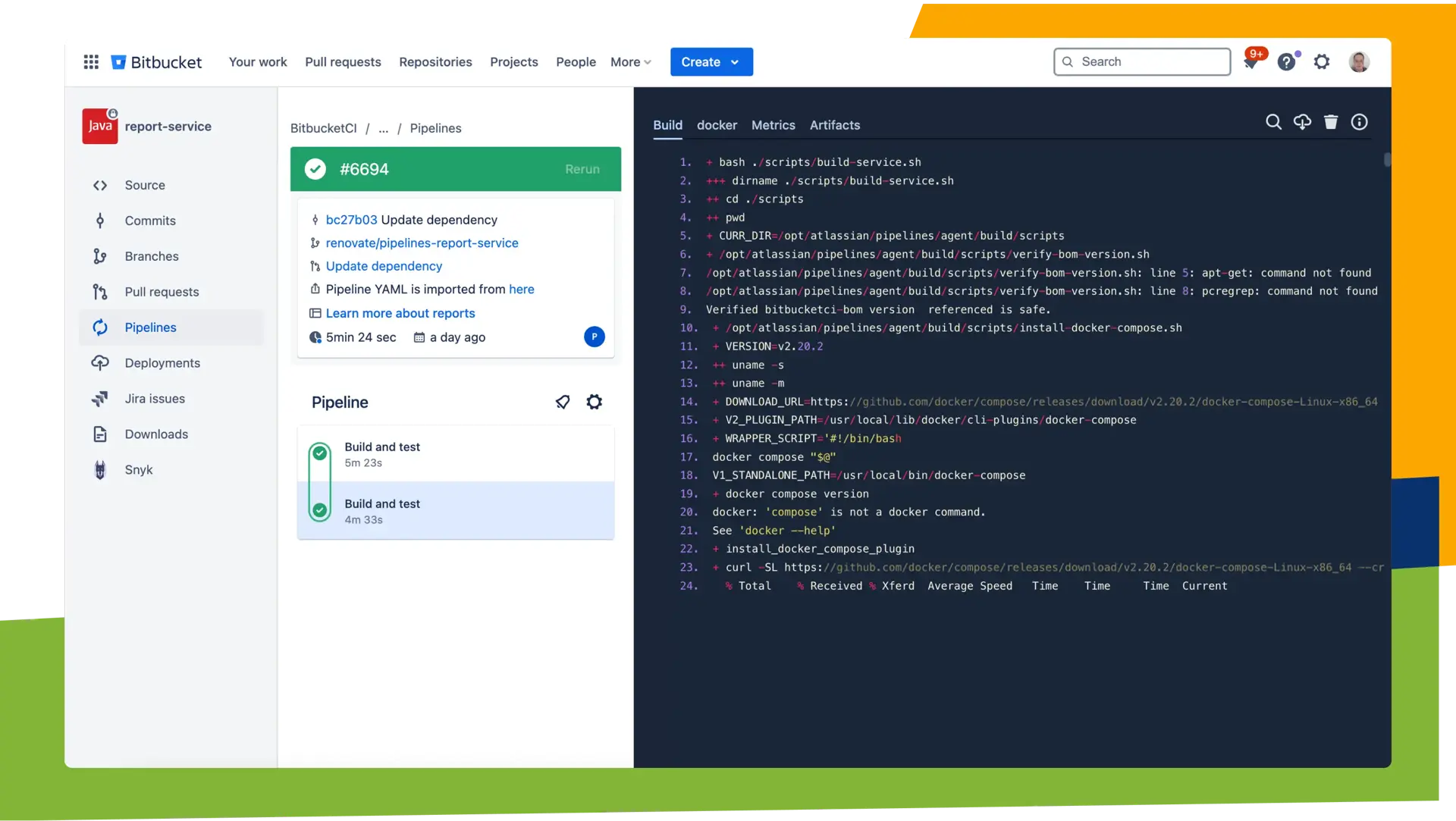Click the help question mark icon
The image size is (1456, 821).
[x=1286, y=62]
